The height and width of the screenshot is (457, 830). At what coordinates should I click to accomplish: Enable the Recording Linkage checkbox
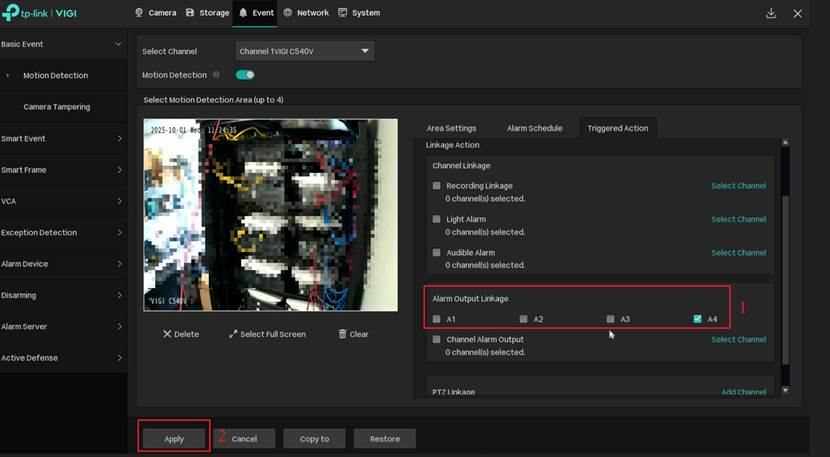[x=437, y=186]
